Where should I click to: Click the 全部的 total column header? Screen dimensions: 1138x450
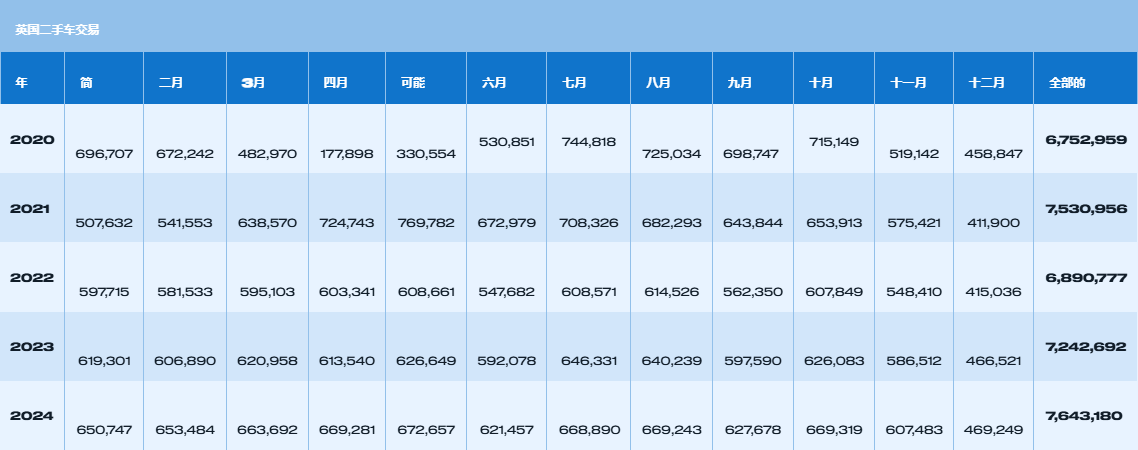click(x=1067, y=83)
